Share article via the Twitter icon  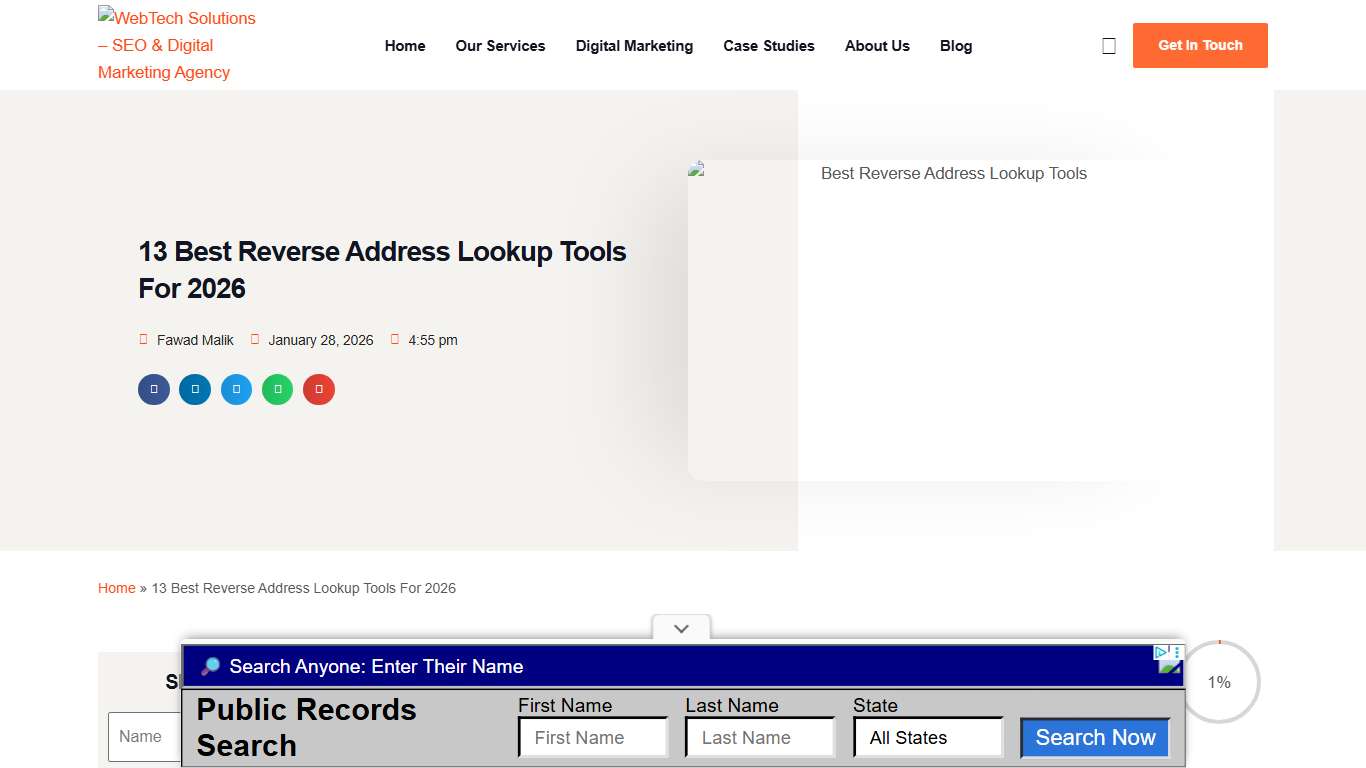point(236,389)
